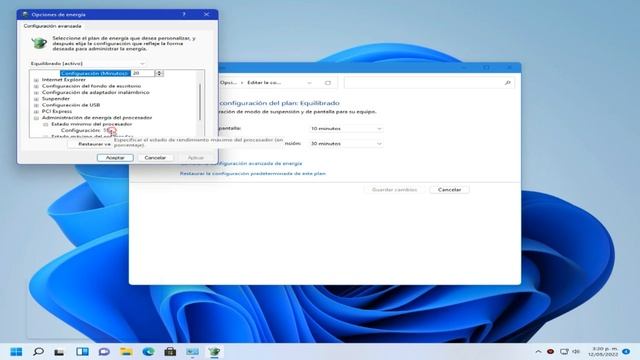Launch Microsoft Edge from the taskbar
Viewport: 640px width, 360px height.
(x=148, y=351)
